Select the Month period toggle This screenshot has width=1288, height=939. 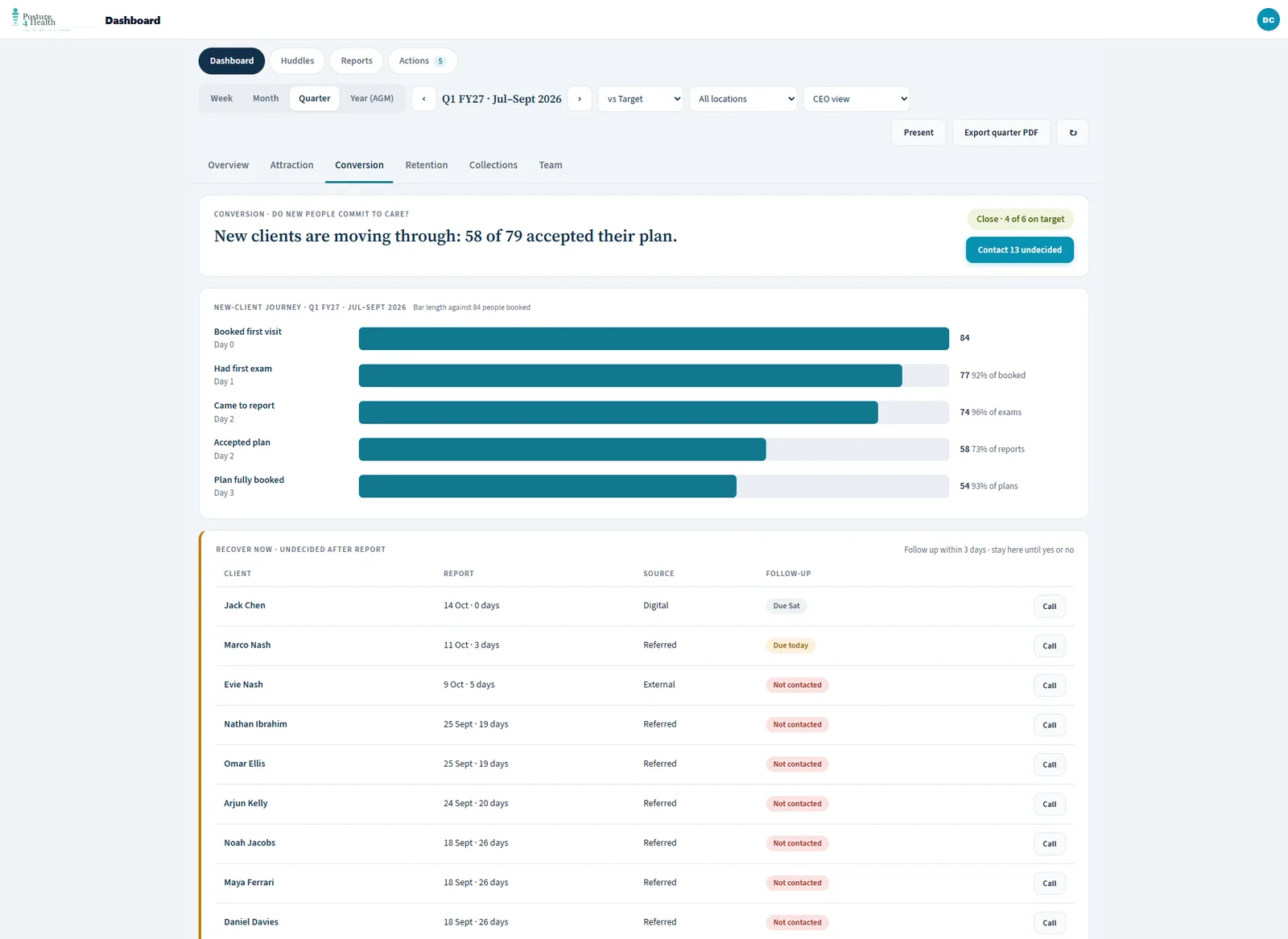point(266,98)
